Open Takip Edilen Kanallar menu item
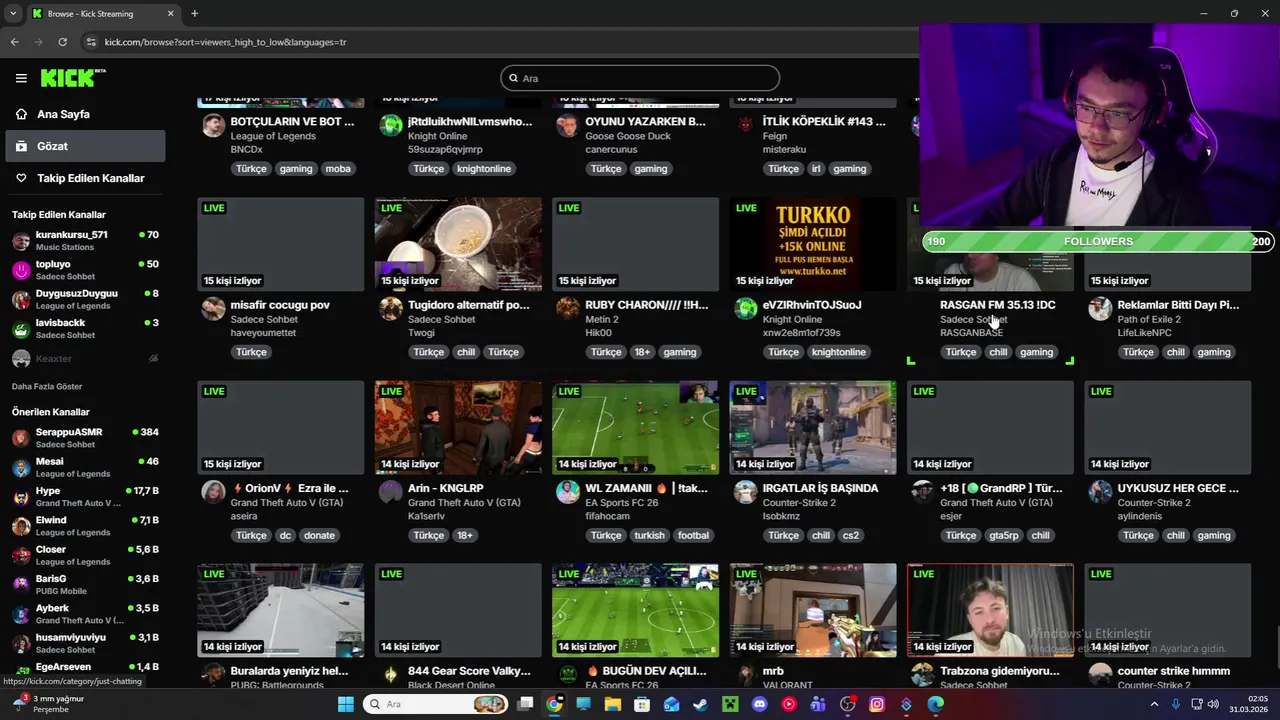Screen dimensions: 1280x720 tap(91, 178)
